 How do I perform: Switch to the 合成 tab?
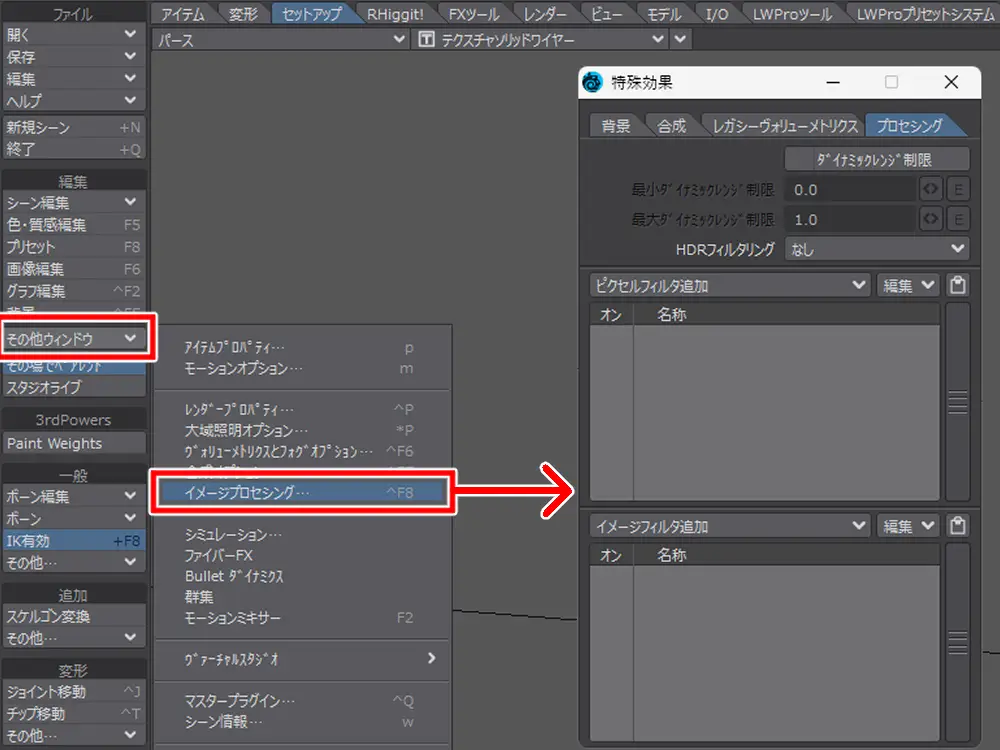(671, 126)
